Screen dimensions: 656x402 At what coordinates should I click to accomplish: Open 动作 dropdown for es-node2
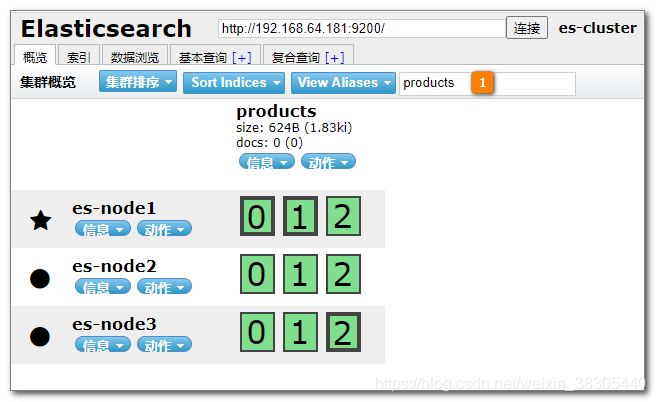164,287
